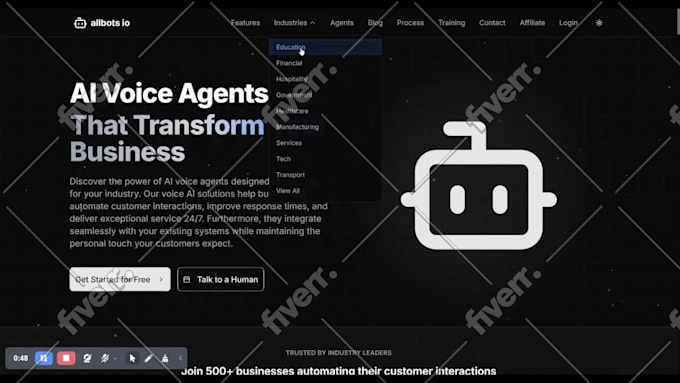Image resolution: width=680 pixels, height=383 pixels.
Task: Toggle the light/dark theme sun icon
Action: pos(599,23)
